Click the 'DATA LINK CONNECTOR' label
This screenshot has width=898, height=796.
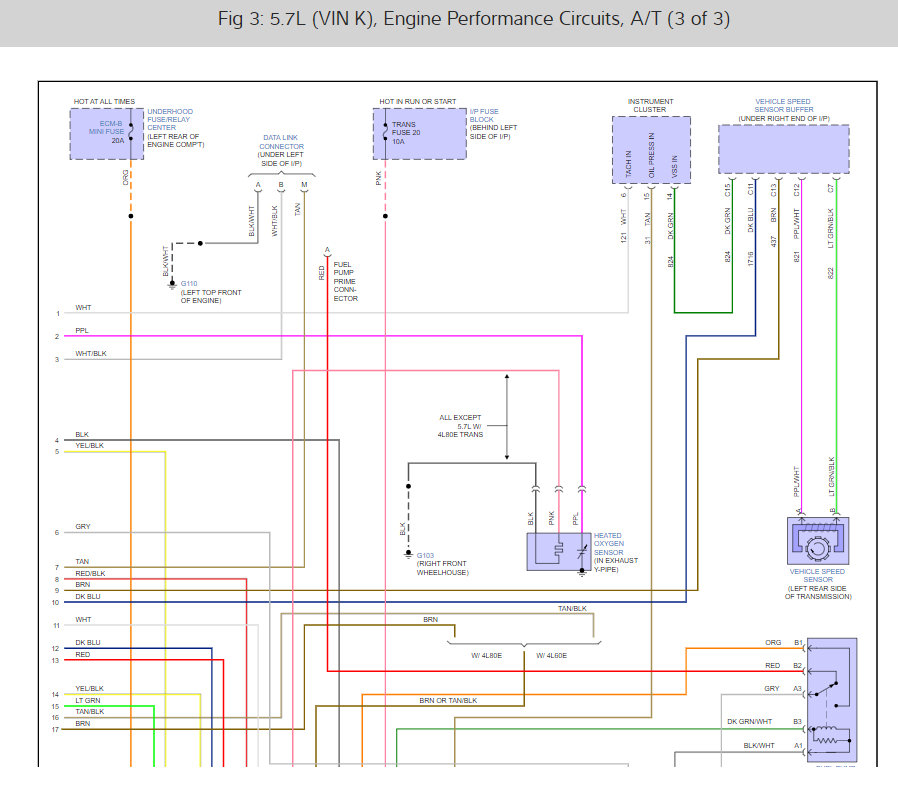pyautogui.click(x=281, y=142)
